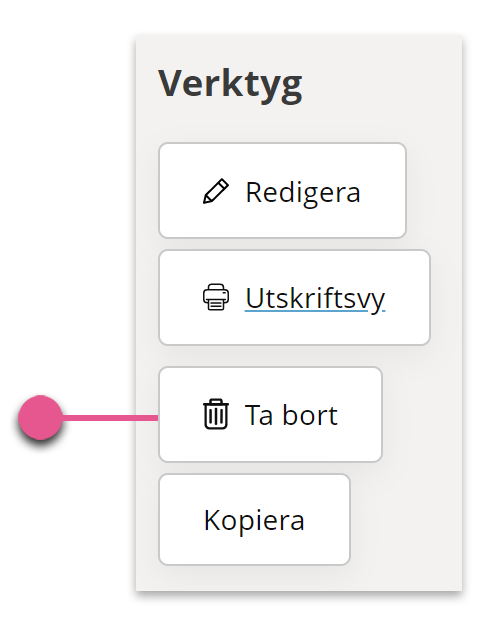The width and height of the screenshot is (482, 621).
Task: Click the Kopiera button
Action: 255,519
